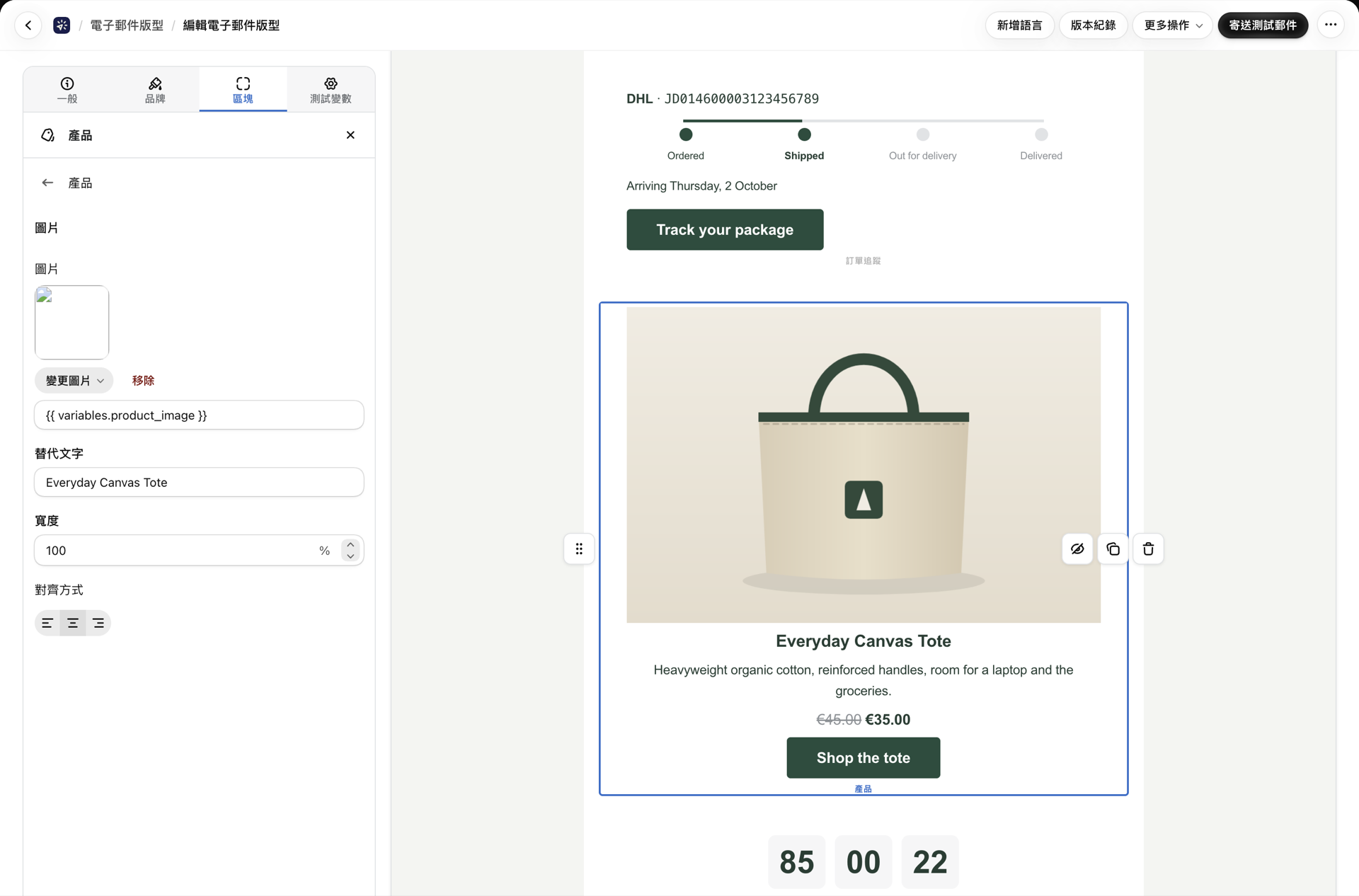Expand the 更多操作 menu
The image size is (1359, 896).
1172,25
